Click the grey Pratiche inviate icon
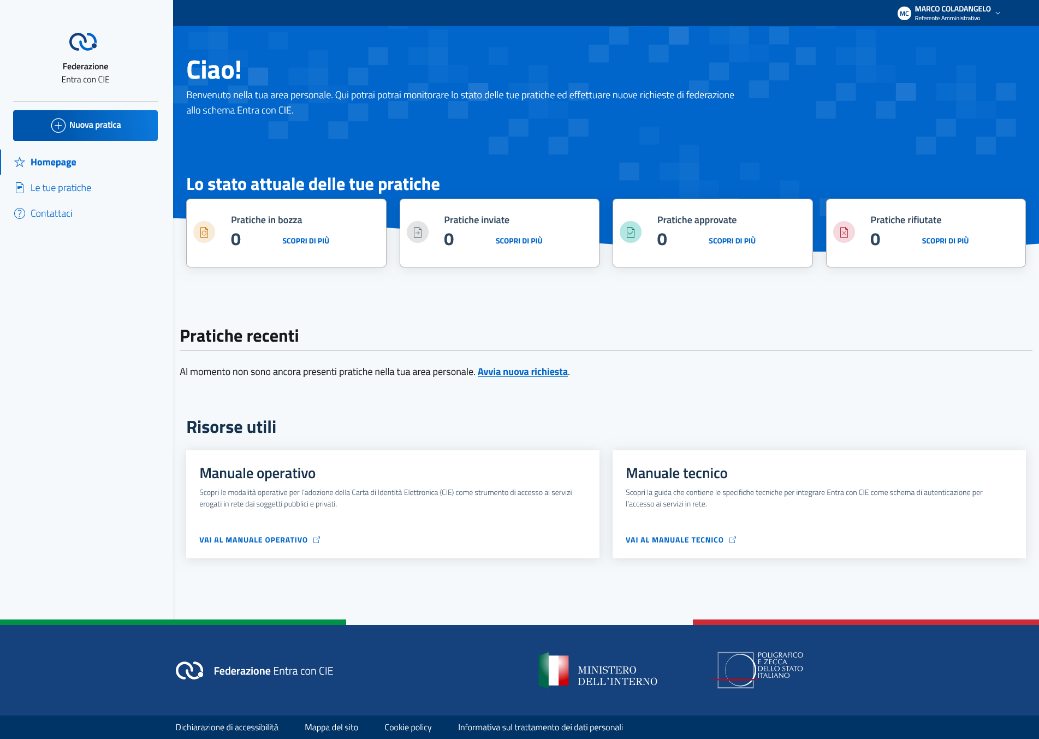 pos(417,233)
